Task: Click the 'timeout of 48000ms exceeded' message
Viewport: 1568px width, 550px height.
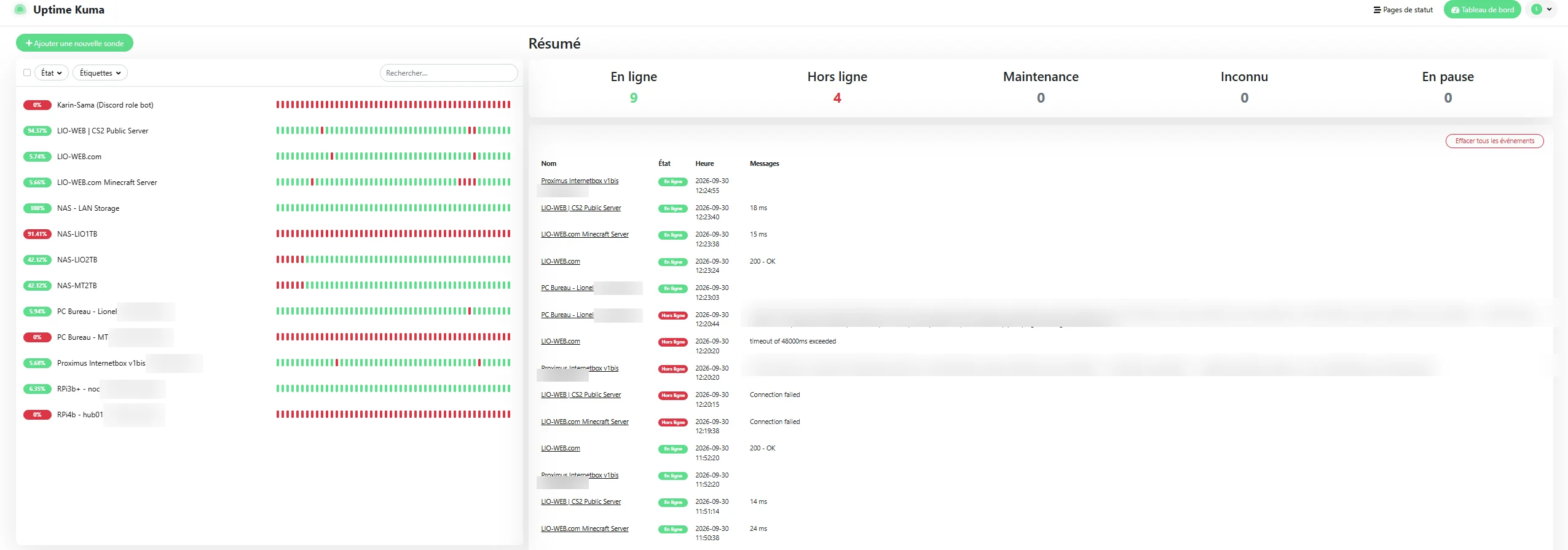Action: coord(793,342)
